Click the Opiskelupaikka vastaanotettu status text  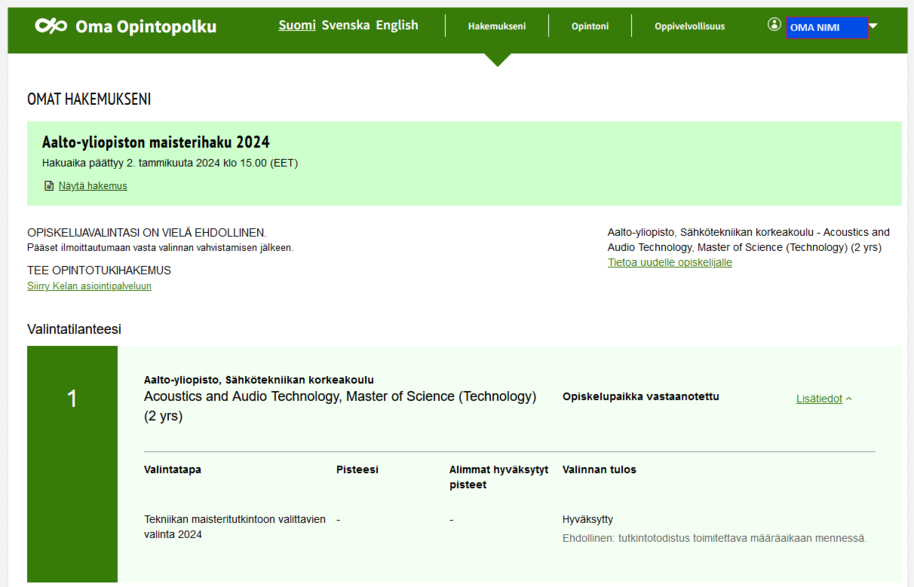(641, 396)
